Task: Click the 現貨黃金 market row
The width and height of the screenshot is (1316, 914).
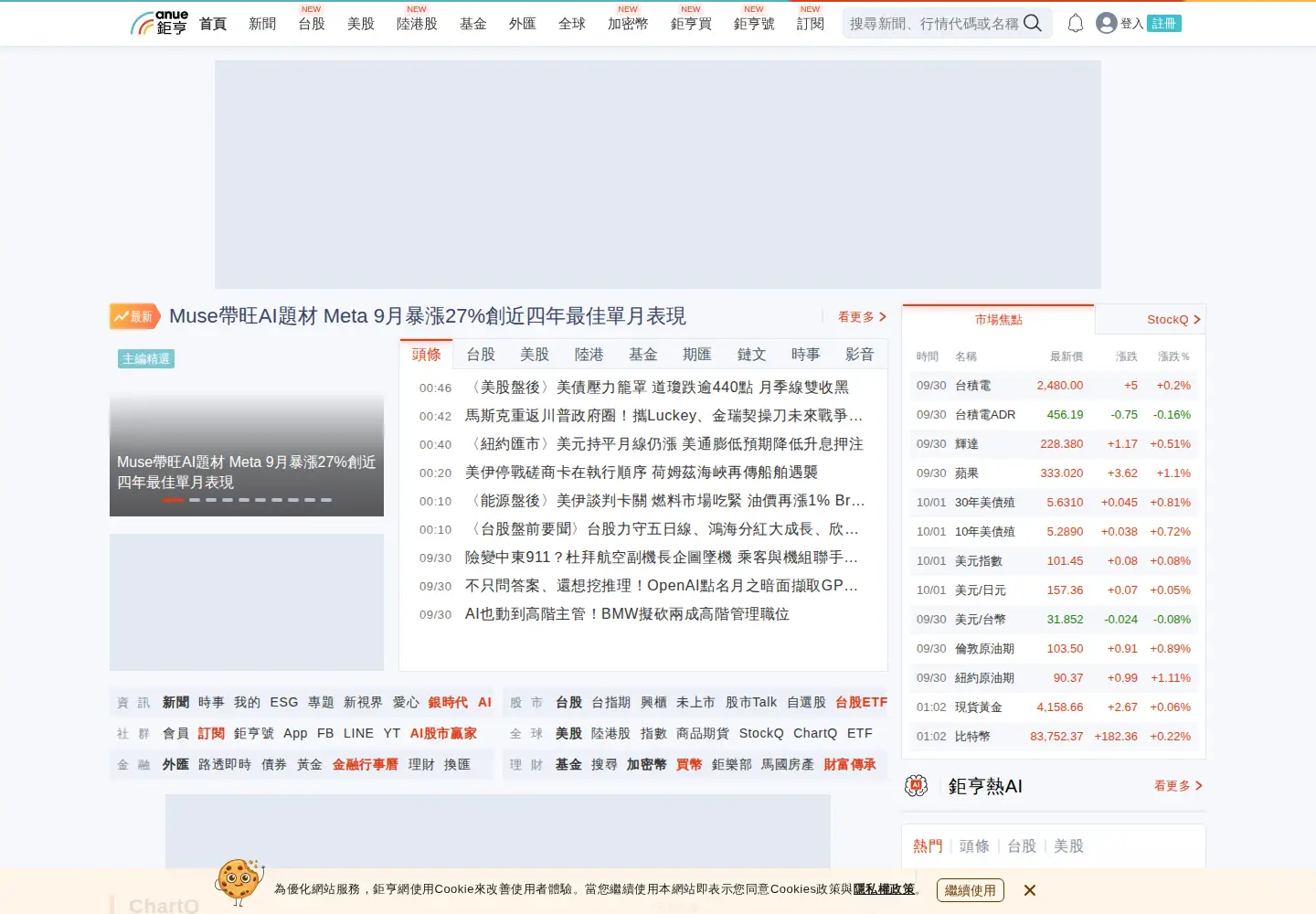Action: [1054, 707]
